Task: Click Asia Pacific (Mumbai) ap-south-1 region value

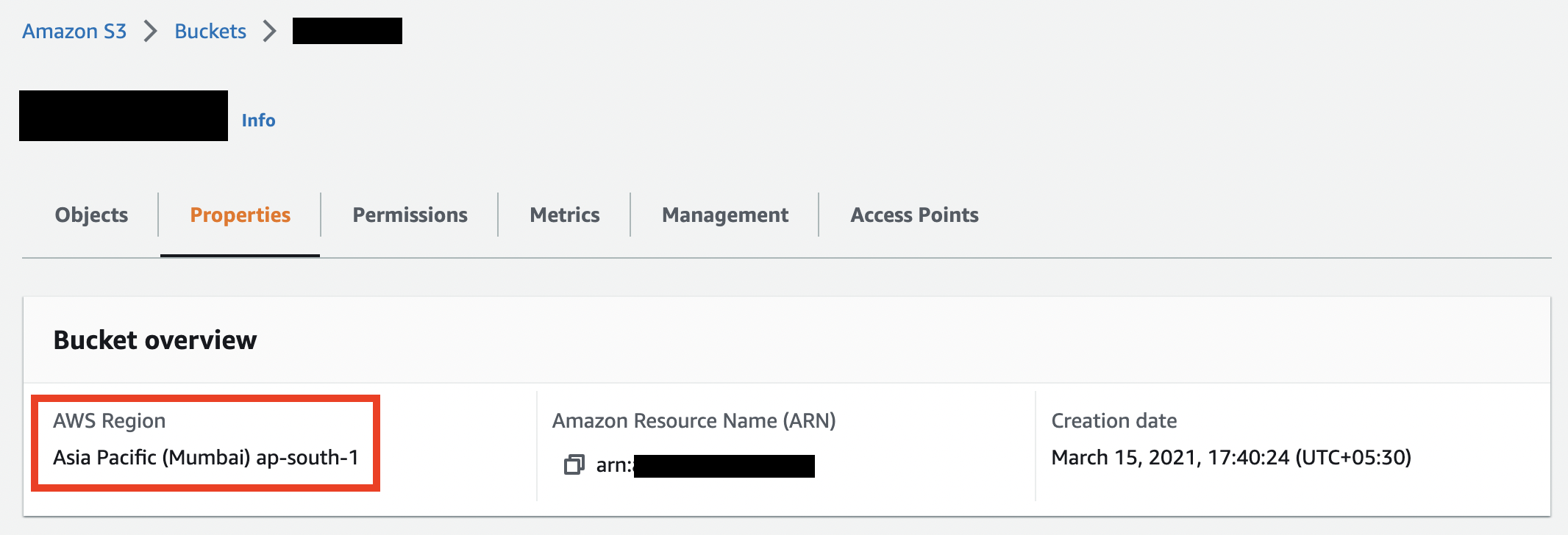Action: (x=206, y=457)
